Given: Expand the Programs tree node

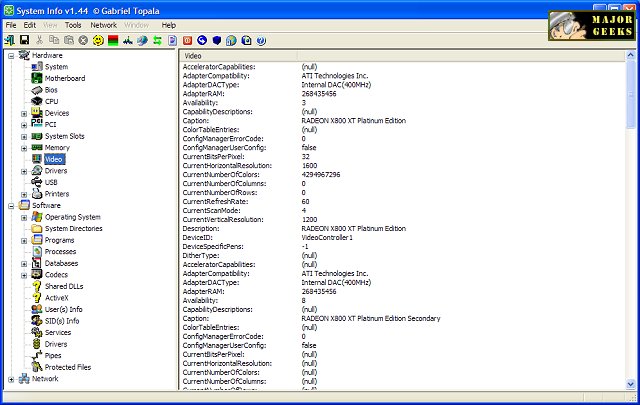Looking at the screenshot, I should coord(24,241).
